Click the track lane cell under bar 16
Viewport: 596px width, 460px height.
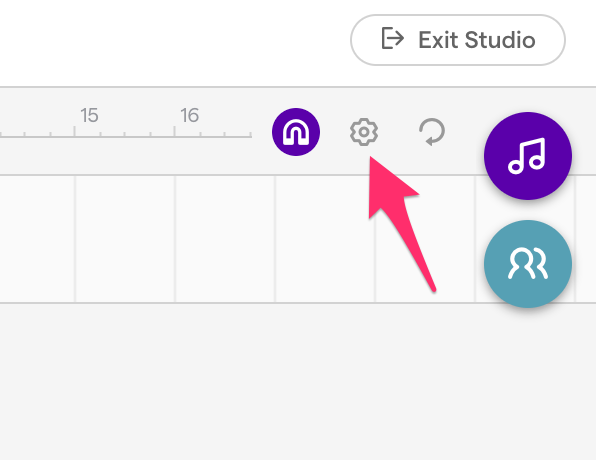click(x=225, y=239)
